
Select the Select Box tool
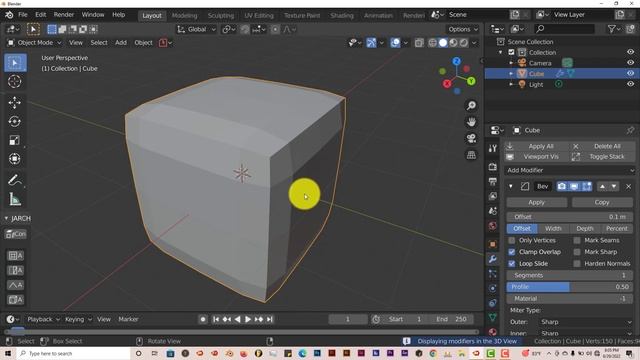(15, 62)
